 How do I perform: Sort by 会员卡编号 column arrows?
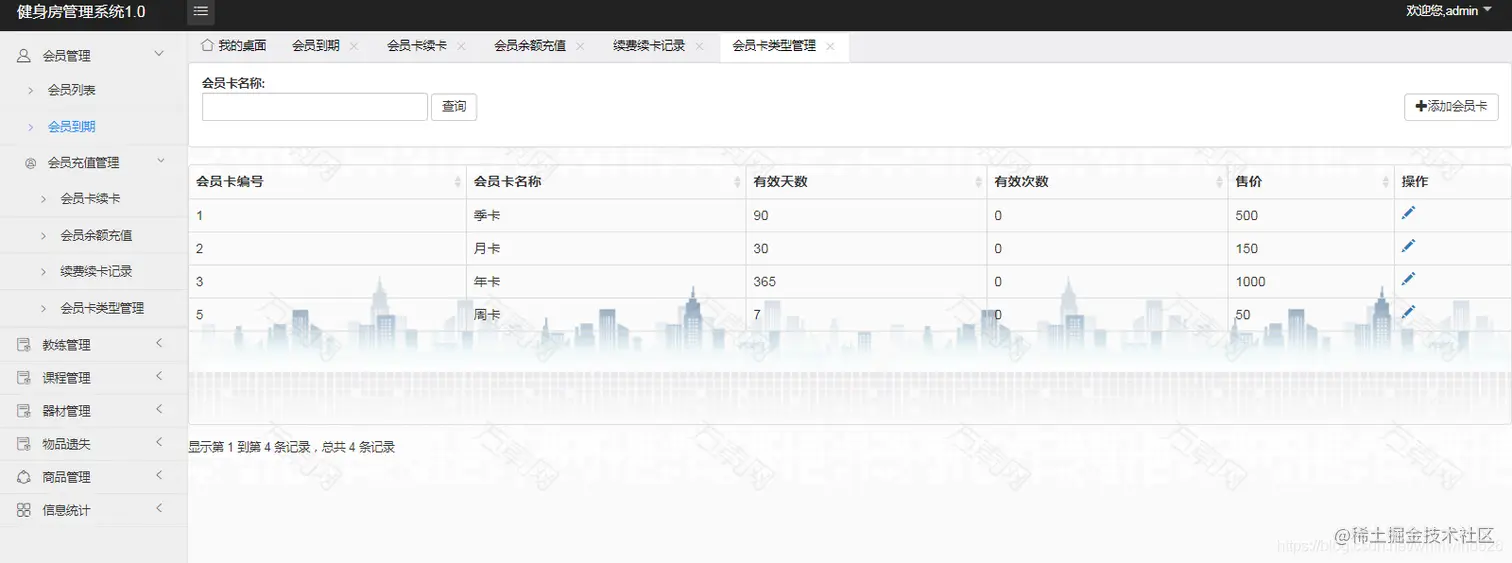458,182
